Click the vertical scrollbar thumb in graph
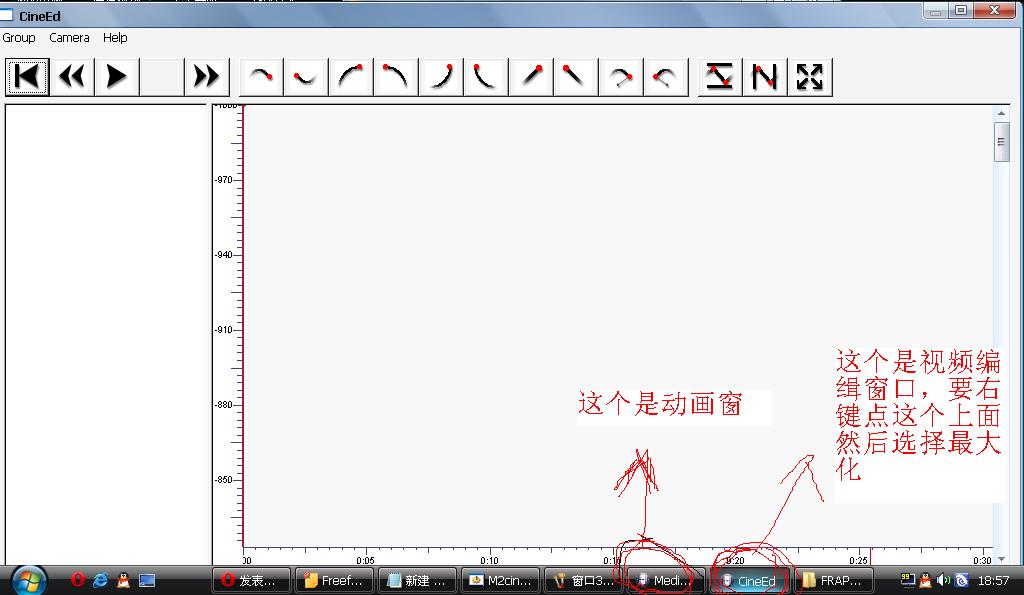This screenshot has height=595, width=1024. 1001,142
